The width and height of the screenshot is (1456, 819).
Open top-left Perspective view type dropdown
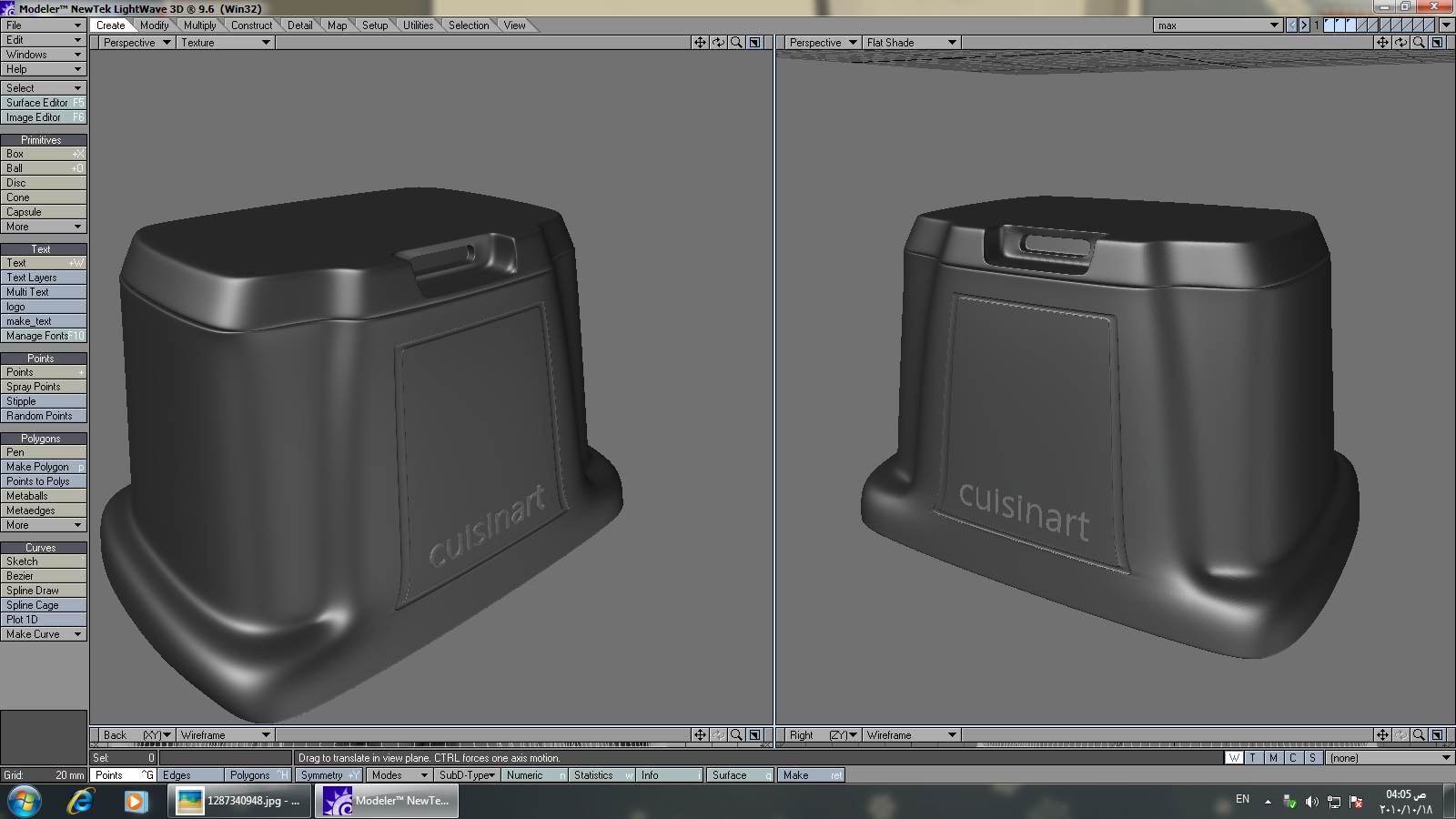coord(137,43)
